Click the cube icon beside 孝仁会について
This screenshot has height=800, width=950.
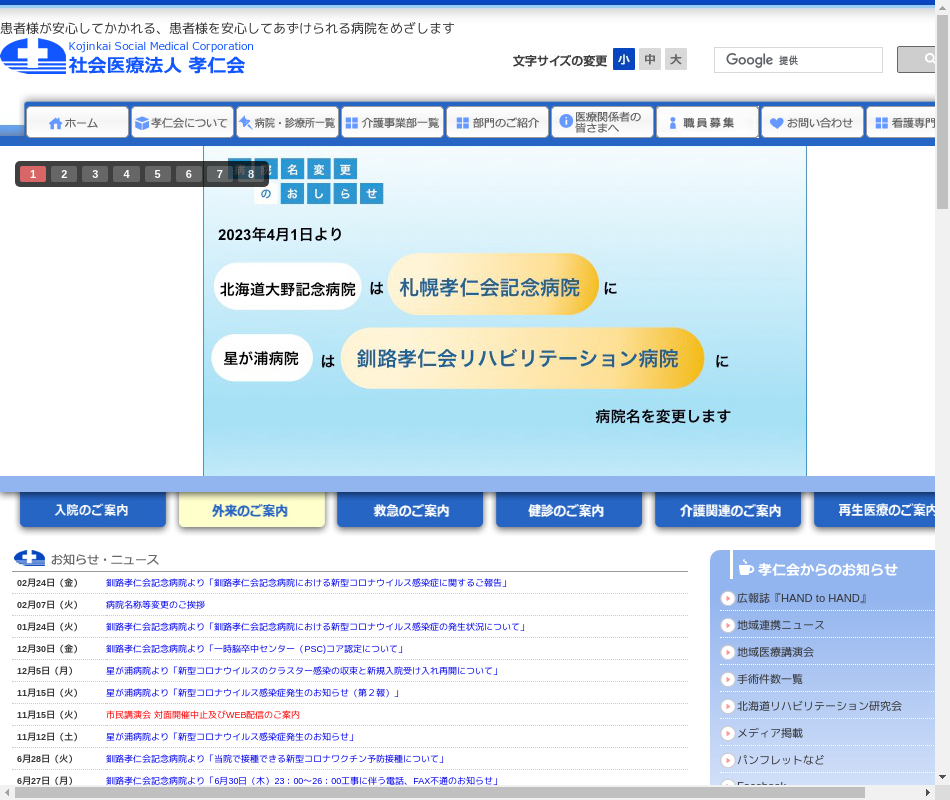pos(142,123)
